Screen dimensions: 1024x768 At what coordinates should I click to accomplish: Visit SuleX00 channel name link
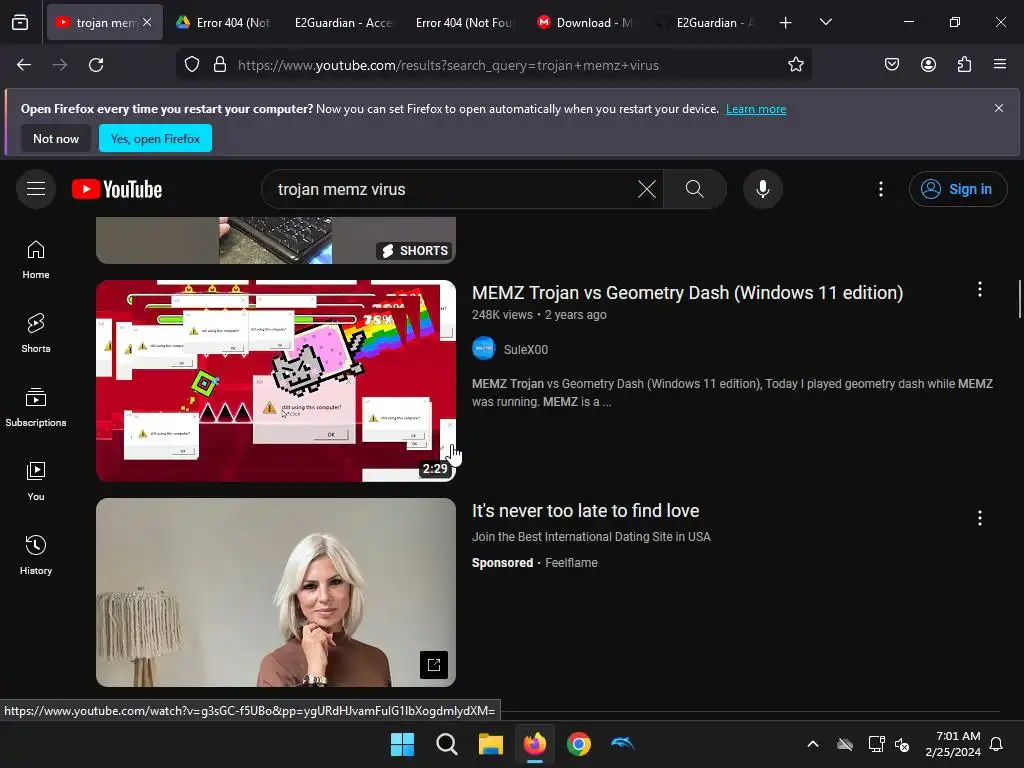click(x=526, y=350)
